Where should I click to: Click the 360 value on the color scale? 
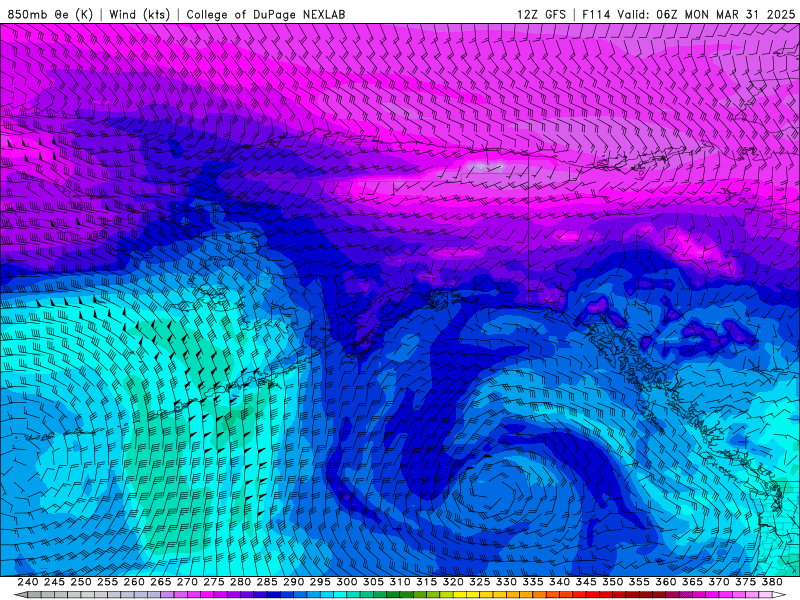666,582
